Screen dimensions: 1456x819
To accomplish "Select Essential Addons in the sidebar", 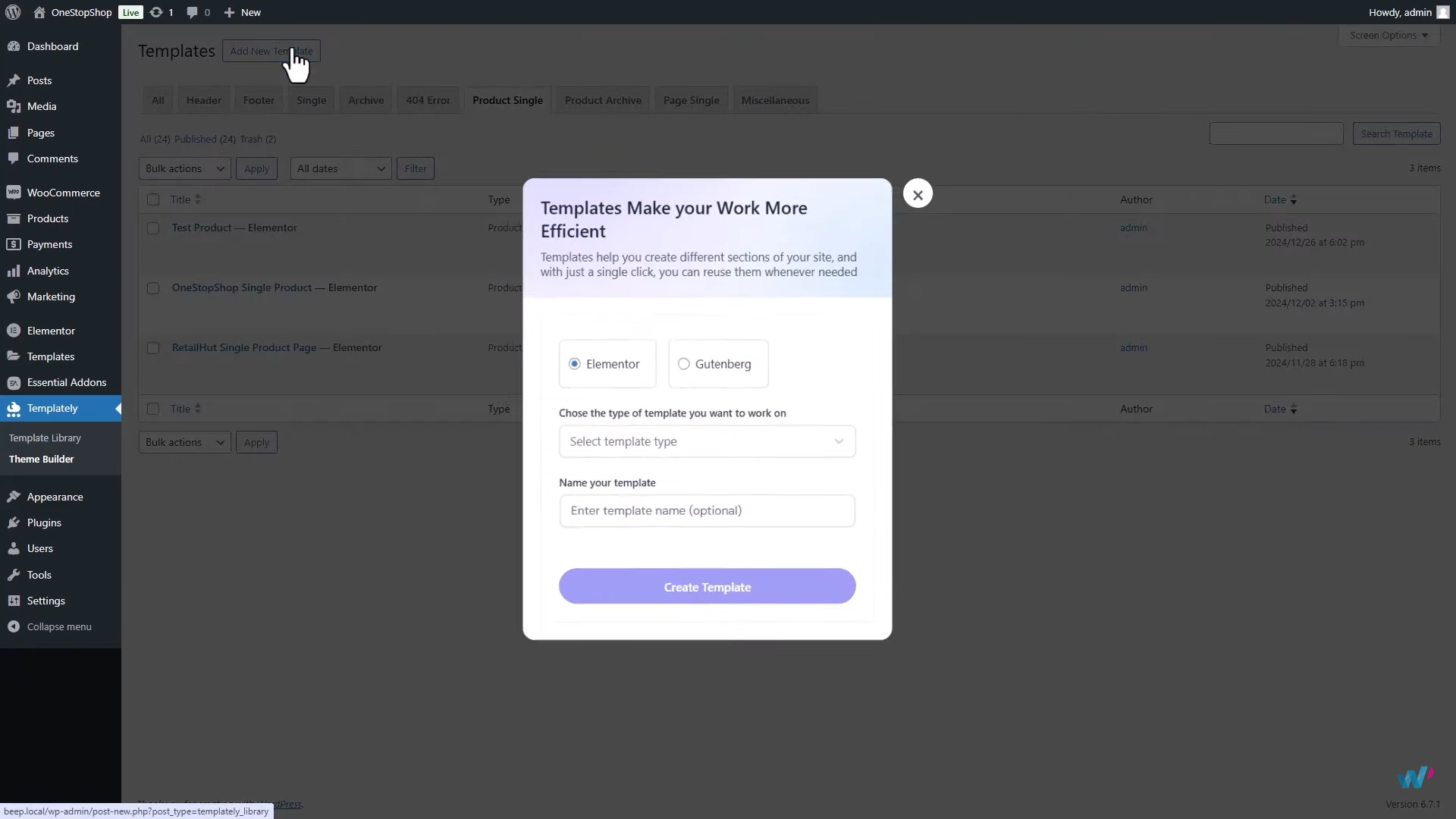I will tap(66, 382).
